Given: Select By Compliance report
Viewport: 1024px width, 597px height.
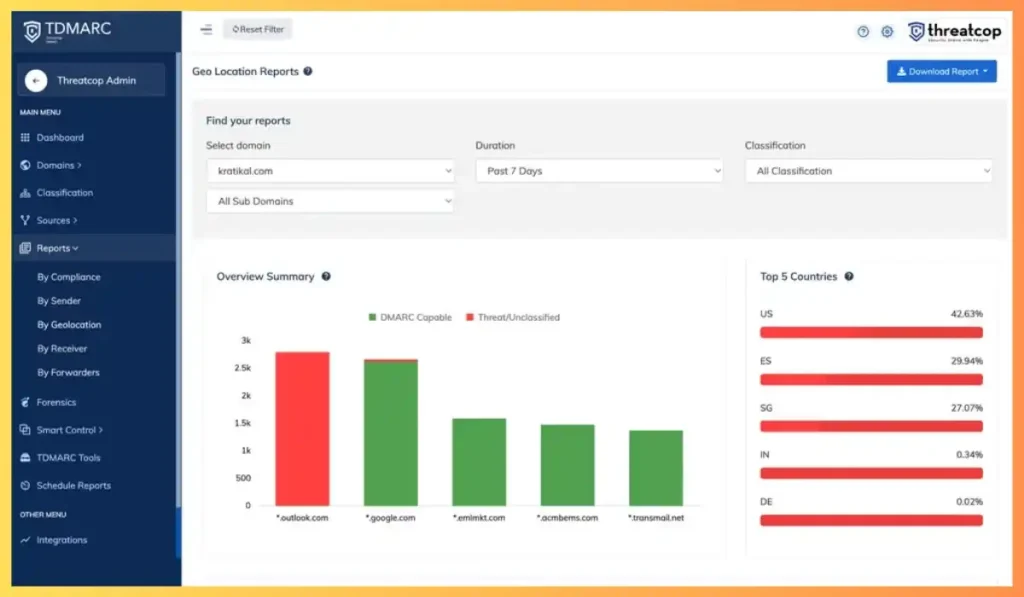Looking at the screenshot, I should [69, 277].
